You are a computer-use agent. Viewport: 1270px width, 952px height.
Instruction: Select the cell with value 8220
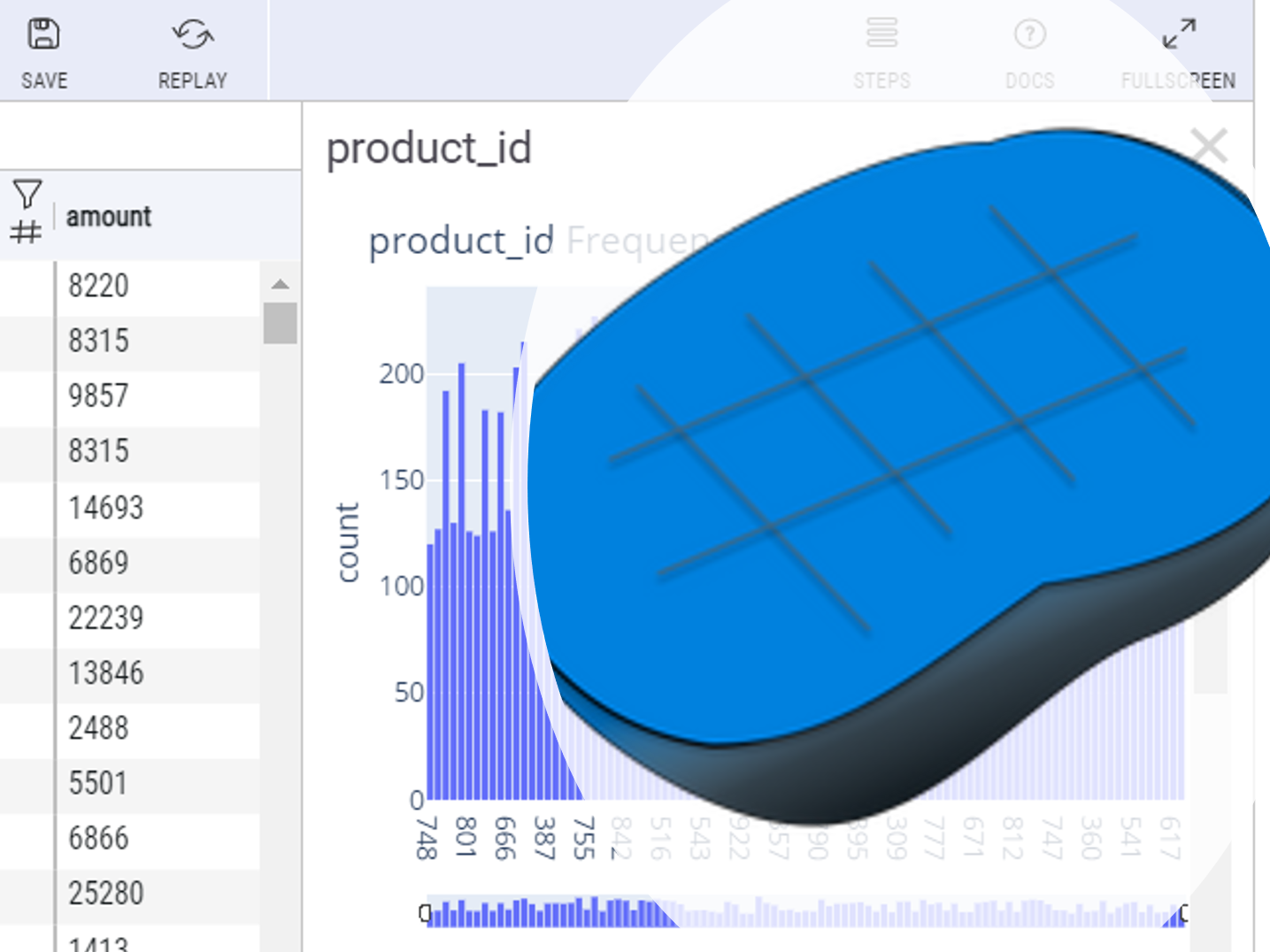(x=99, y=287)
